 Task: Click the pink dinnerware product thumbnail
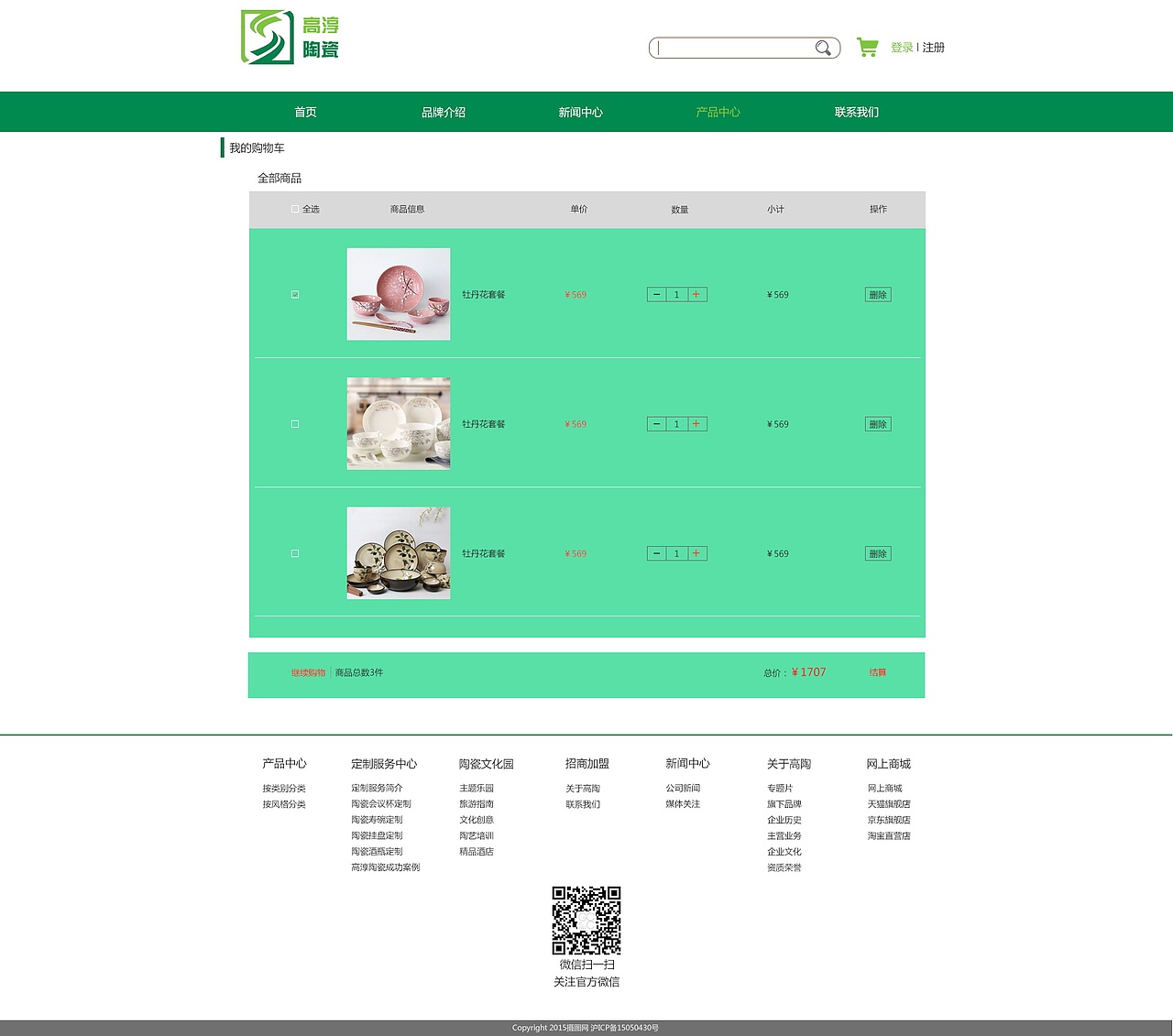[x=398, y=294]
